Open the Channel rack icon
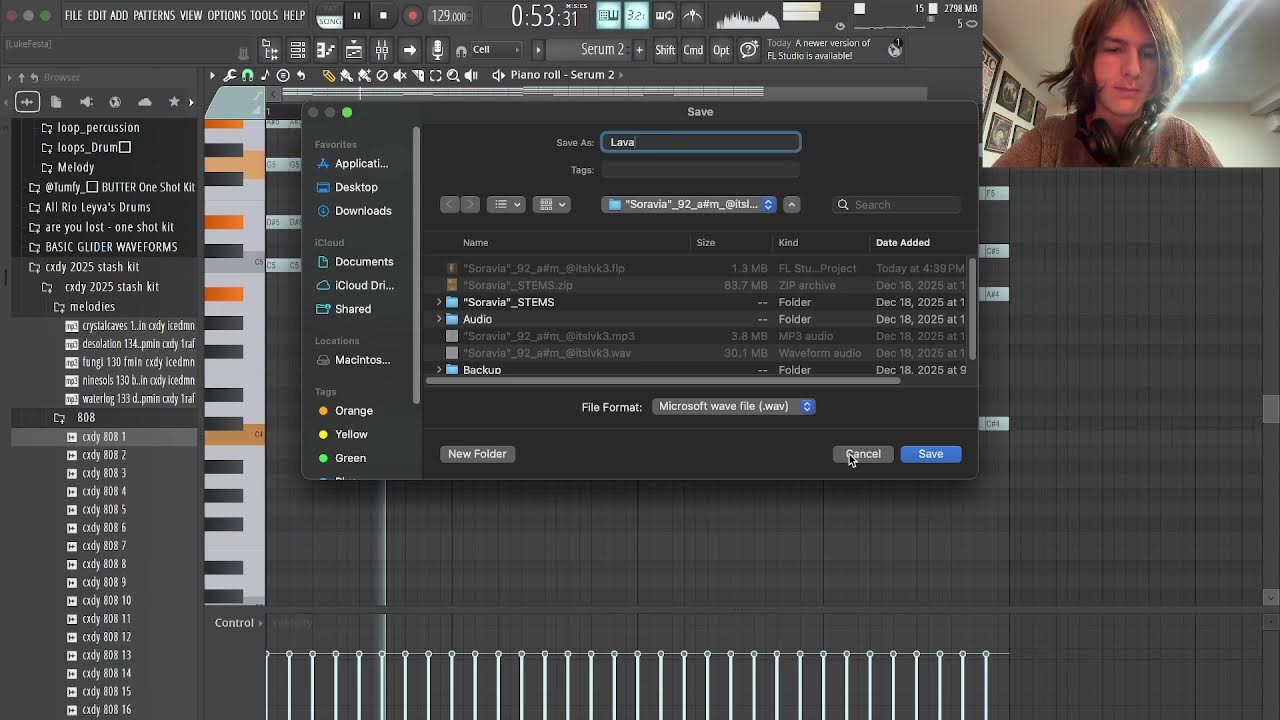Screen dimensions: 1280x720 click(298, 50)
